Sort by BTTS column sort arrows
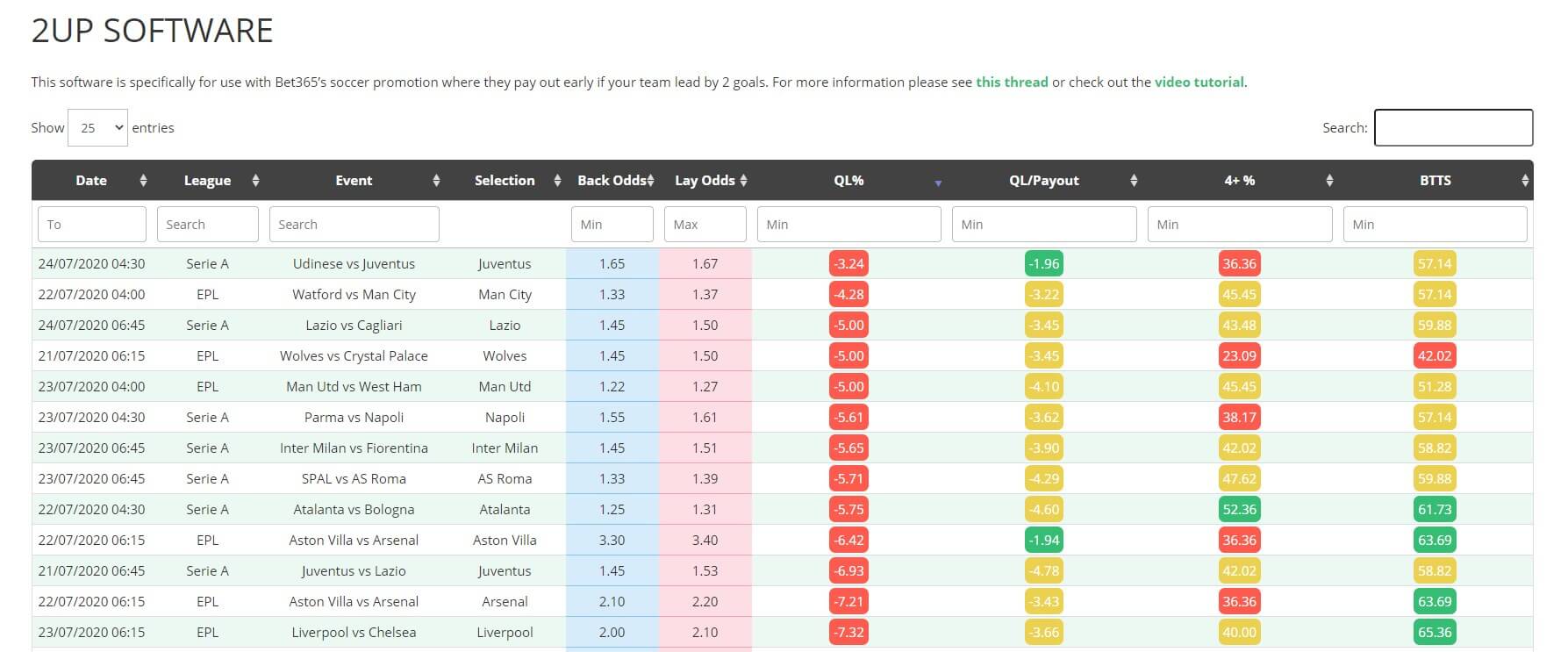The image size is (1568, 652). (1525, 181)
